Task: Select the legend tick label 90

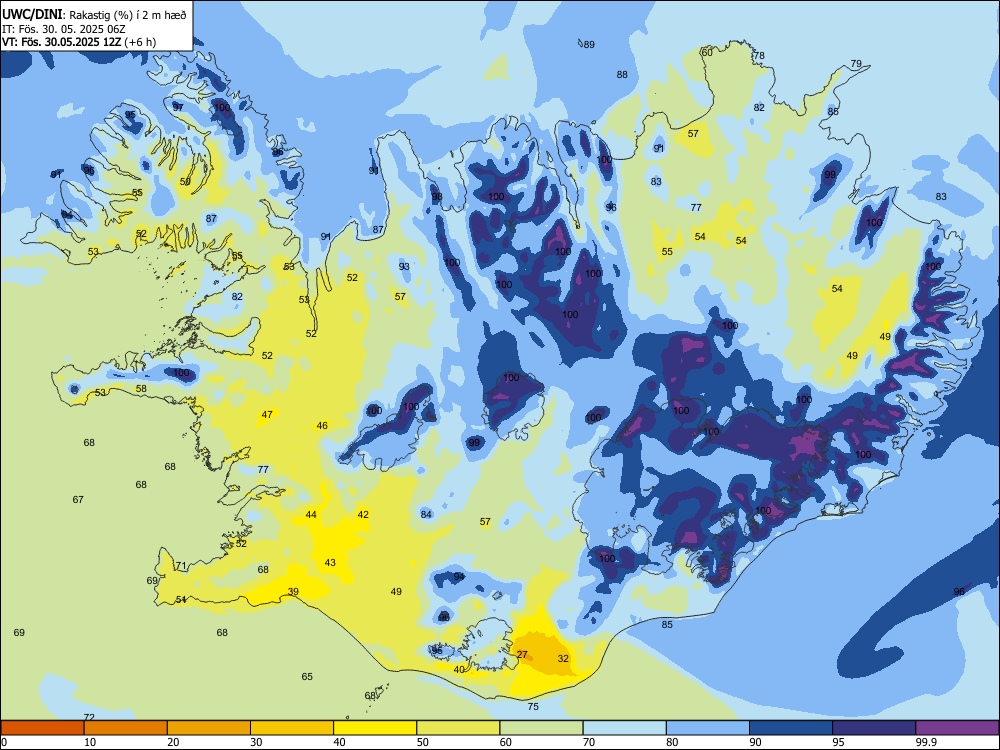Action: tap(756, 742)
